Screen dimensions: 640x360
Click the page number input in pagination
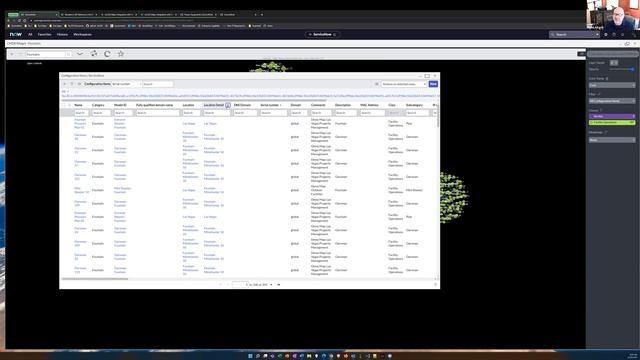[240, 284]
